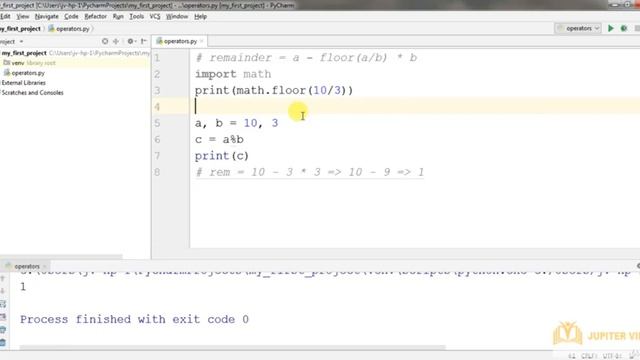Viewport: 640px width, 360px height.
Task: Open the operators run configuration dropdown
Action: 578,29
